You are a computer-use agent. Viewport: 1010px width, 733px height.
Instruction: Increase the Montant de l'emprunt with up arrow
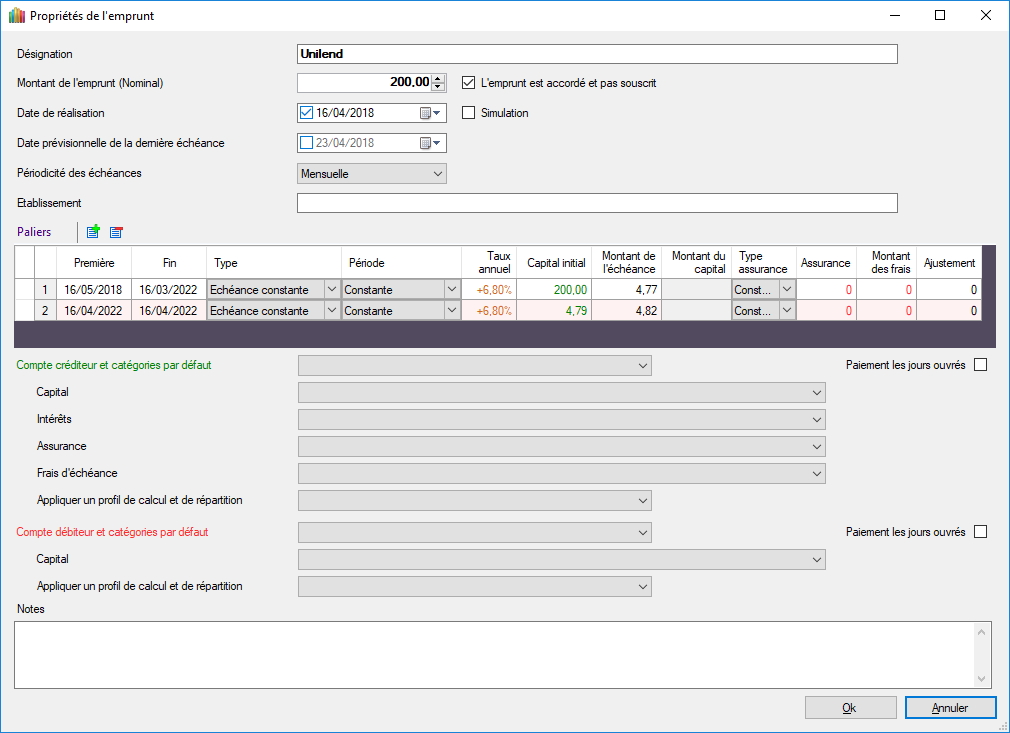pyautogui.click(x=437, y=79)
